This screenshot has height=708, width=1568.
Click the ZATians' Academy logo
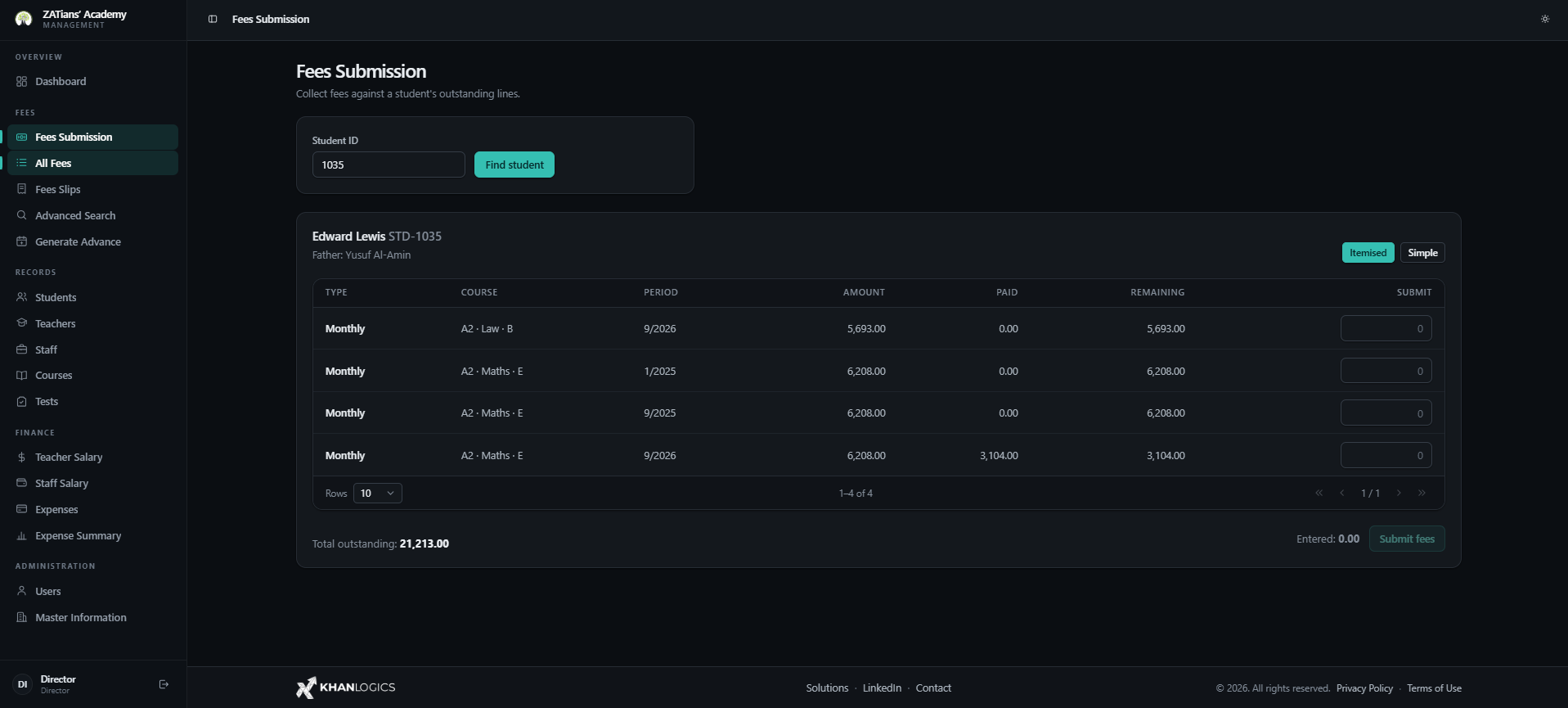(x=24, y=18)
